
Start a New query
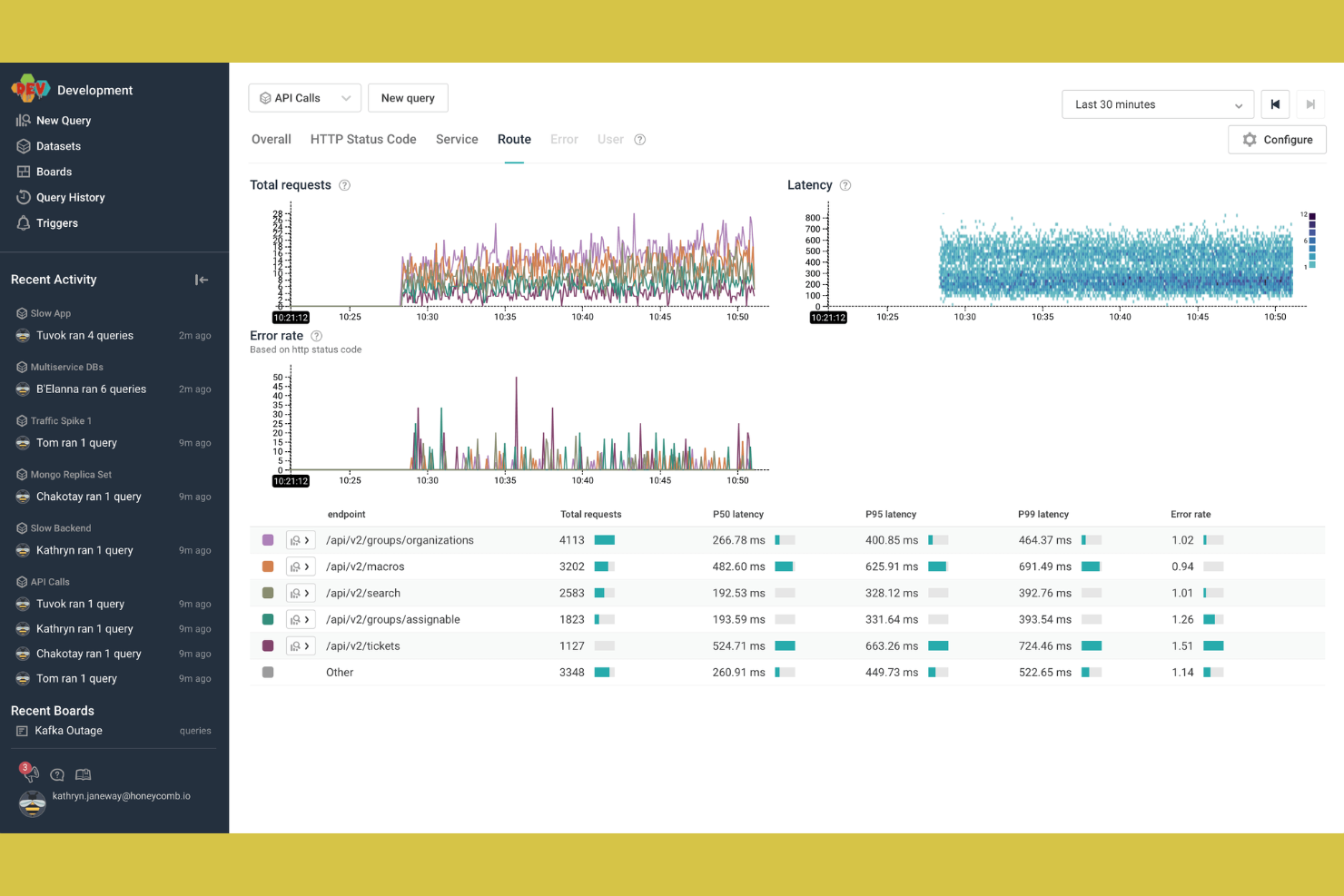(x=407, y=97)
